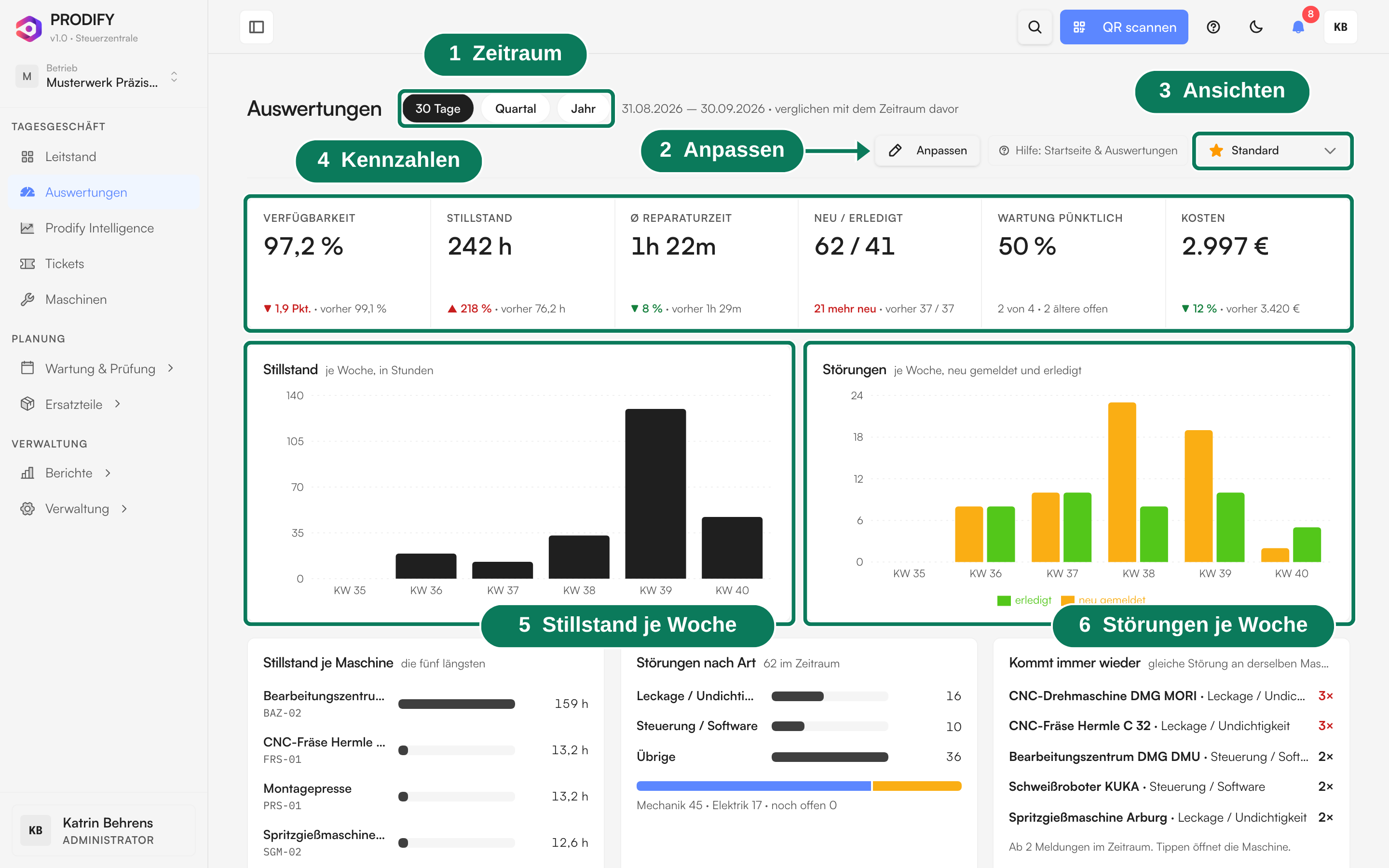The width and height of the screenshot is (1389, 868).
Task: Open the BAZ-02 Bearbeitungszentrum row
Action: click(426, 704)
